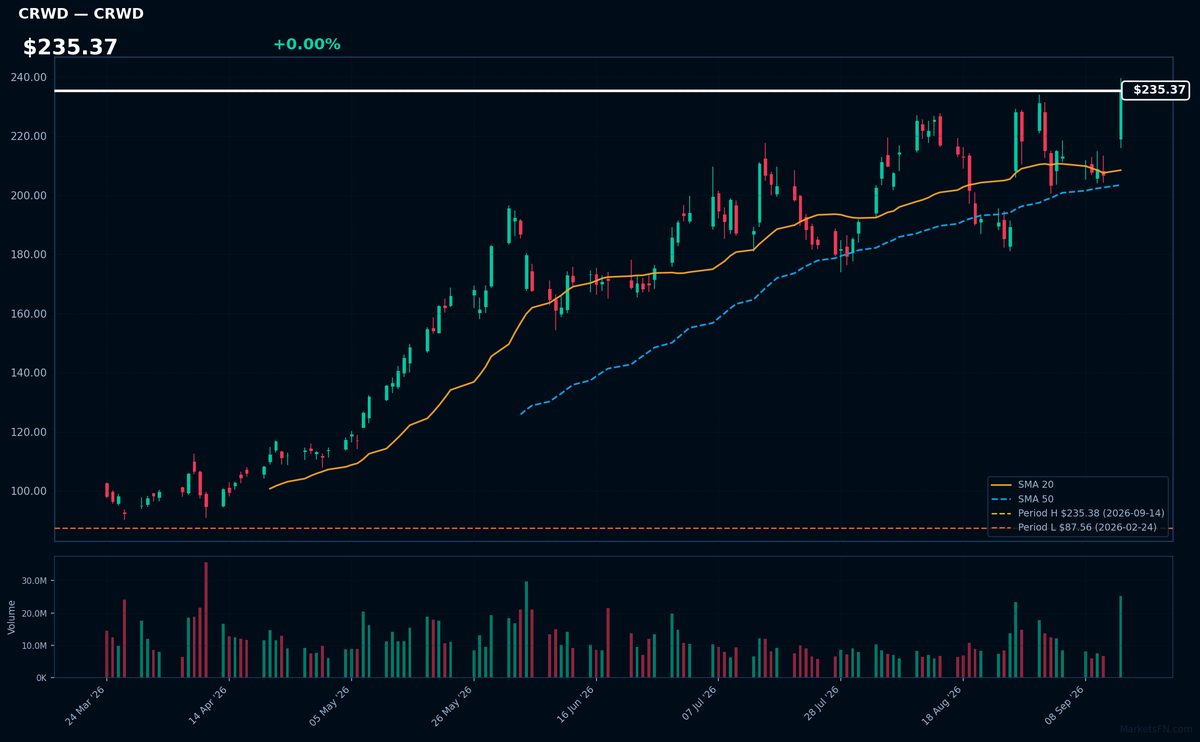1200x742 pixels.
Task: Click the 180.00 price axis label
Action: click(29, 254)
